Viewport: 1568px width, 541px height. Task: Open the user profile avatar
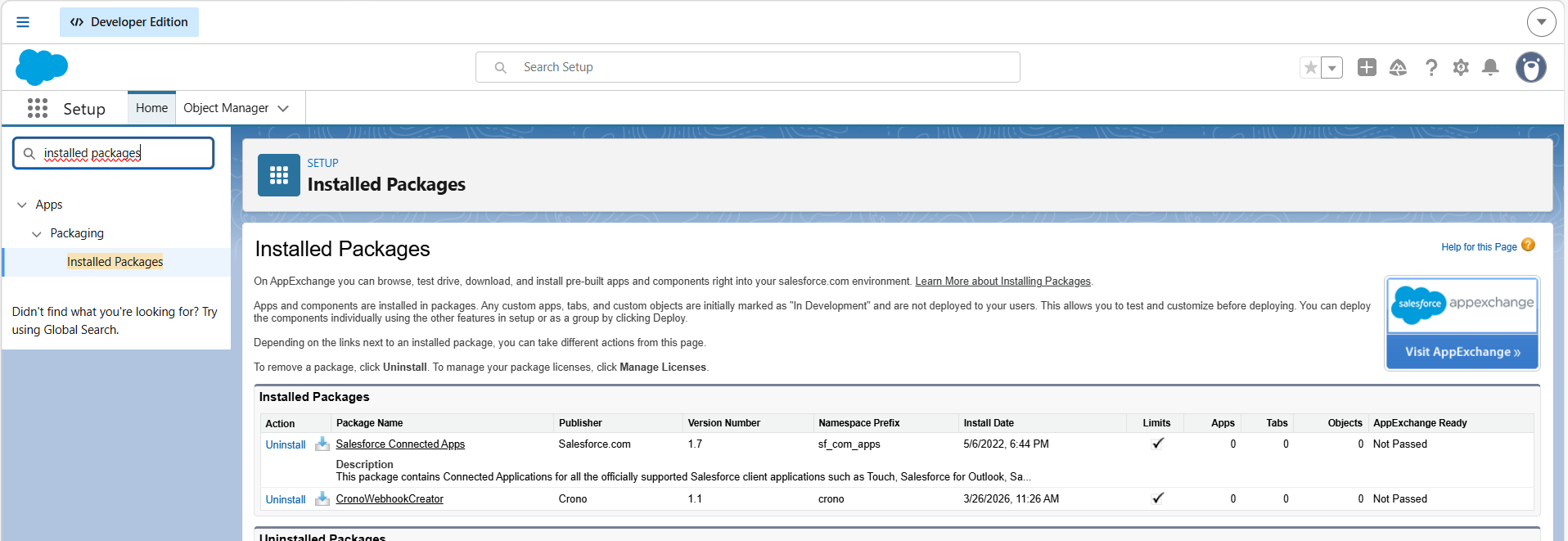tap(1530, 67)
